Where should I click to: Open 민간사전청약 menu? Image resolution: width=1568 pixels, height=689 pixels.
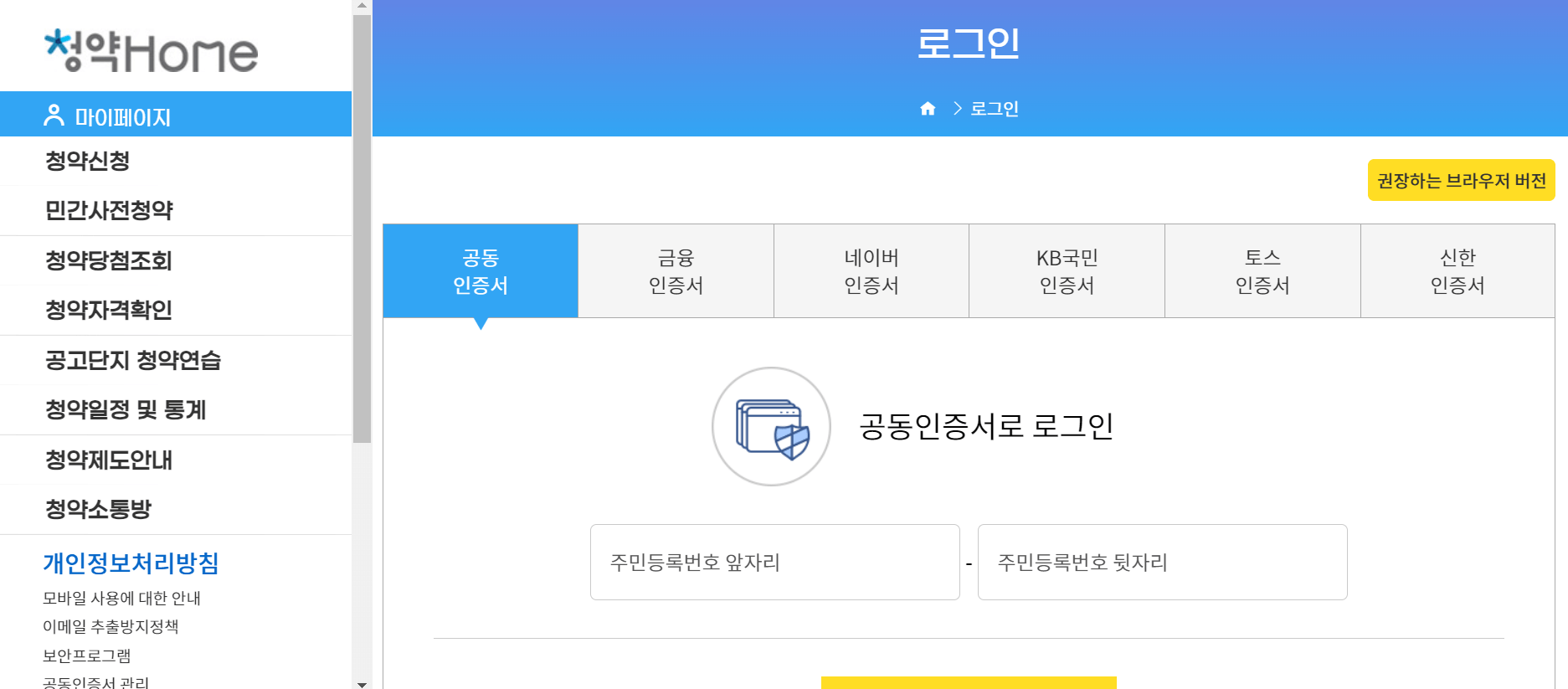(x=109, y=210)
